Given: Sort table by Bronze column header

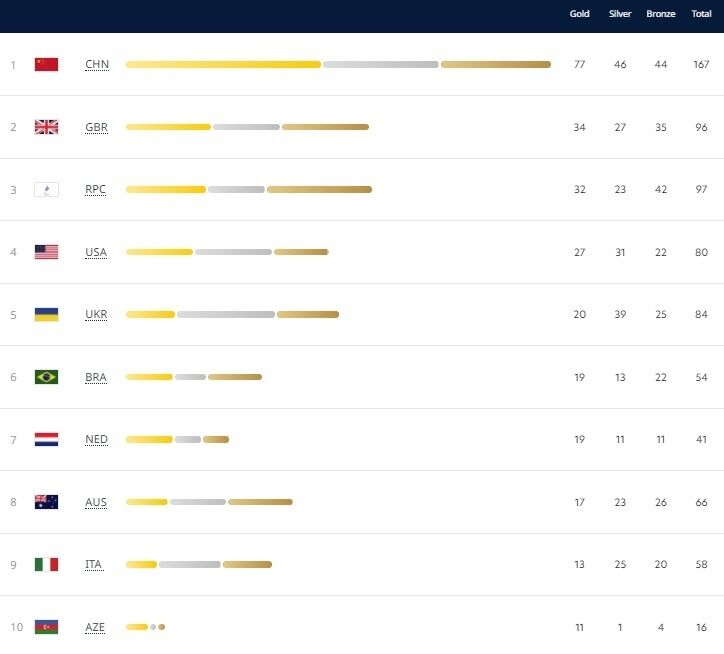Looking at the screenshot, I should coord(661,14).
